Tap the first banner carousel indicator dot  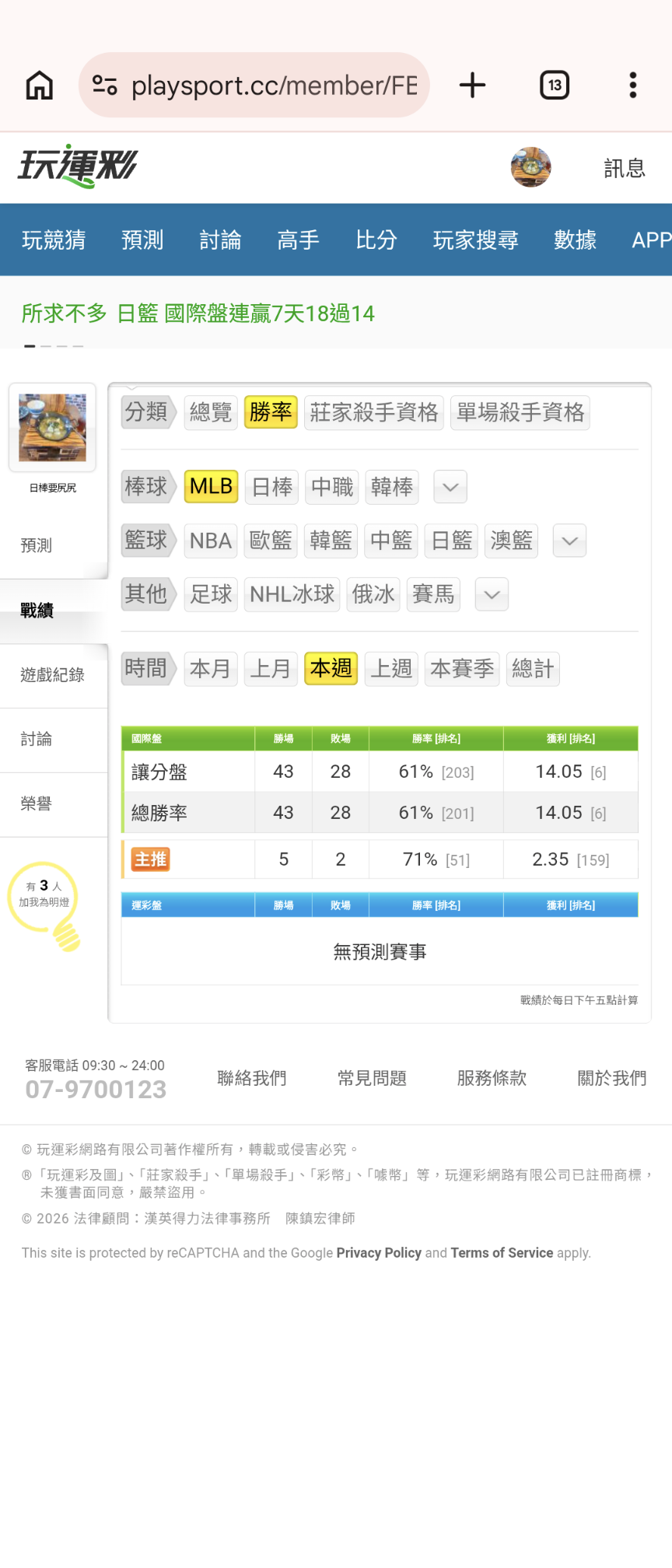(x=30, y=346)
